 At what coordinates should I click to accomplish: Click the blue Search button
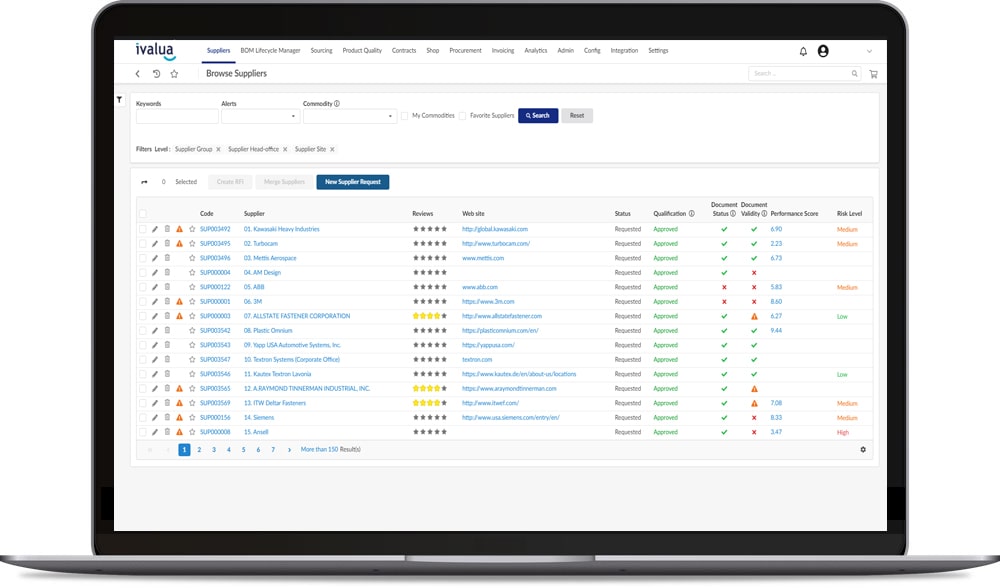click(x=538, y=116)
